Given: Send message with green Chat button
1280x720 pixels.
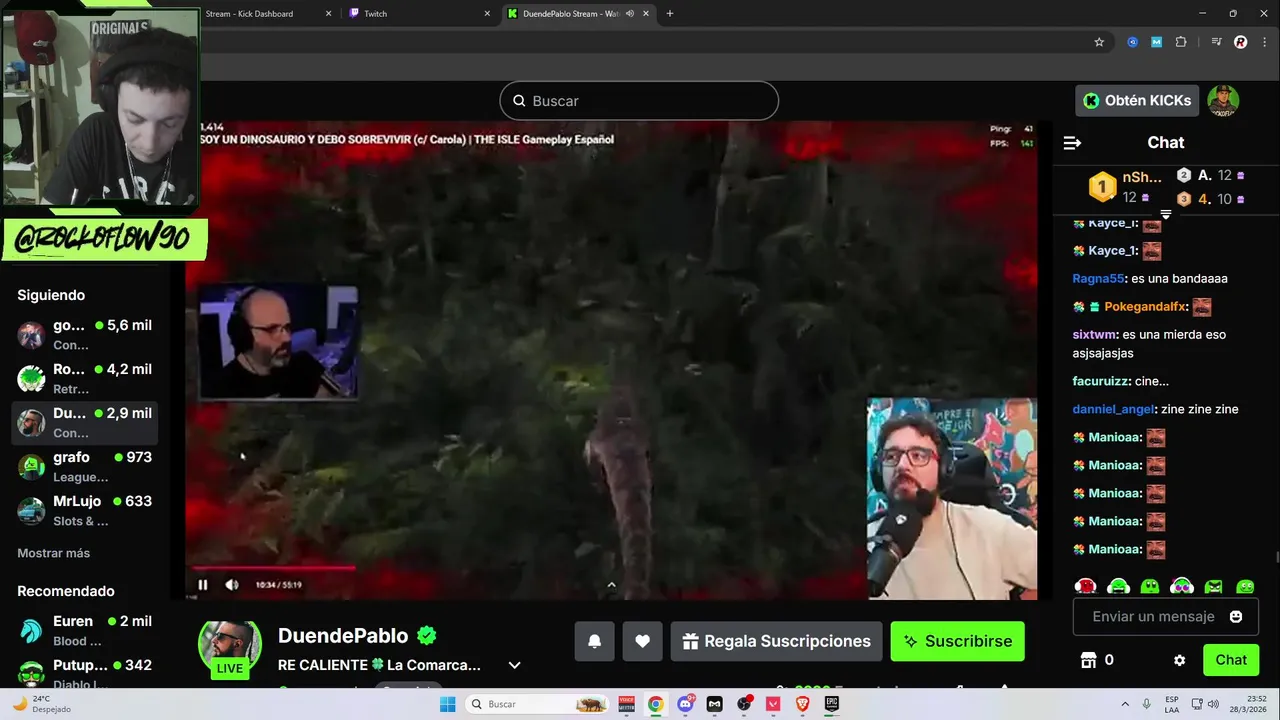Looking at the screenshot, I should pyautogui.click(x=1231, y=660).
